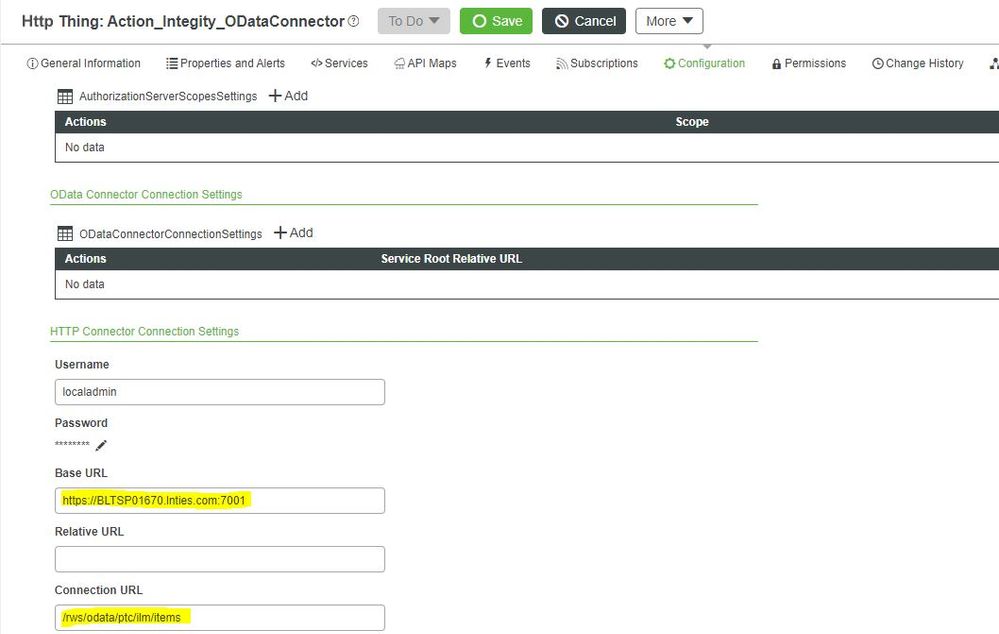Open the To Do dropdown

tap(413, 21)
